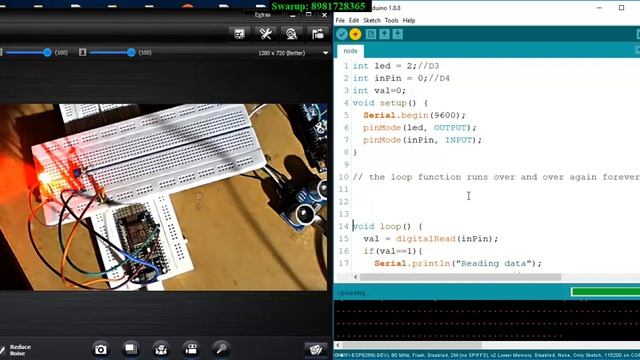The image size is (640, 360).
Task: Click the portrait icon beside second slider
Action: 82,52
